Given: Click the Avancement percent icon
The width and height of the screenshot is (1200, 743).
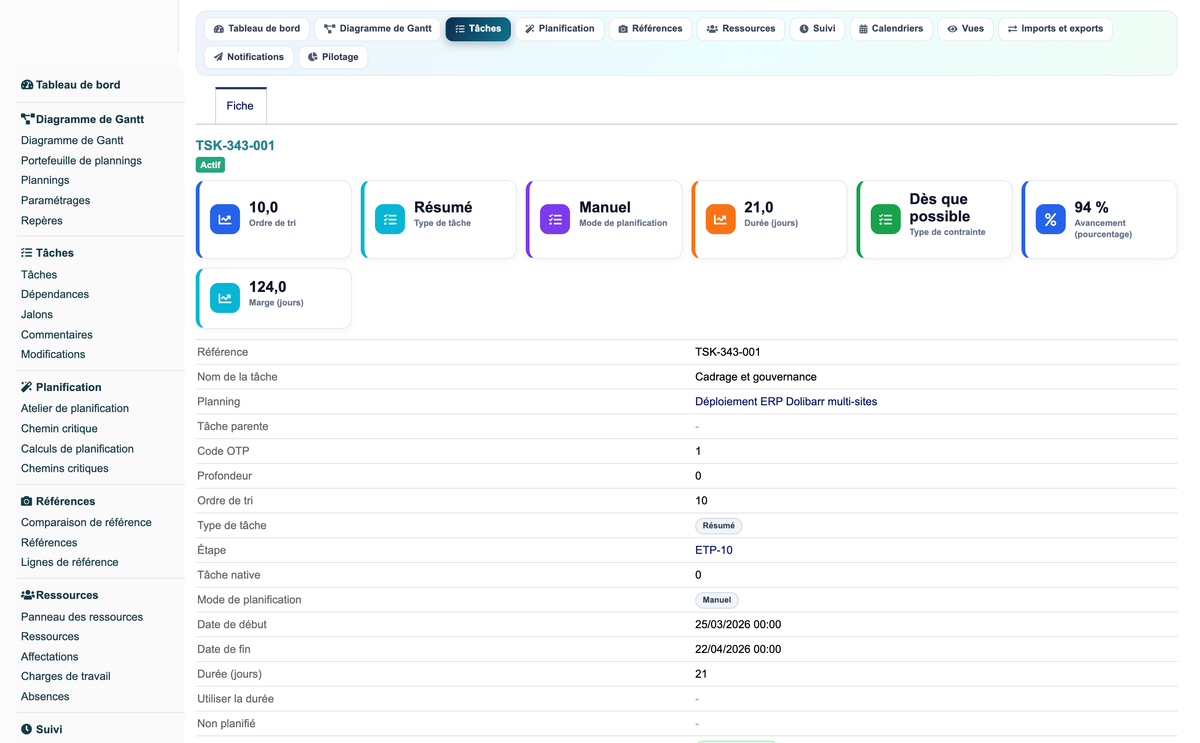Looking at the screenshot, I should click(1050, 219).
